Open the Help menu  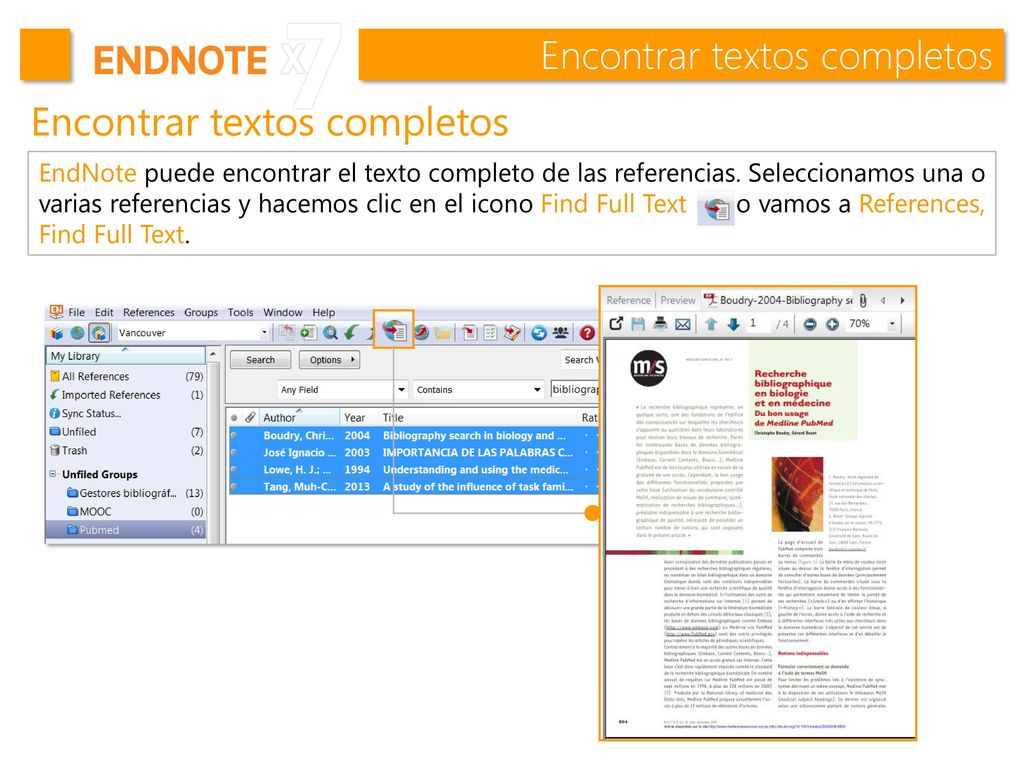point(323,312)
